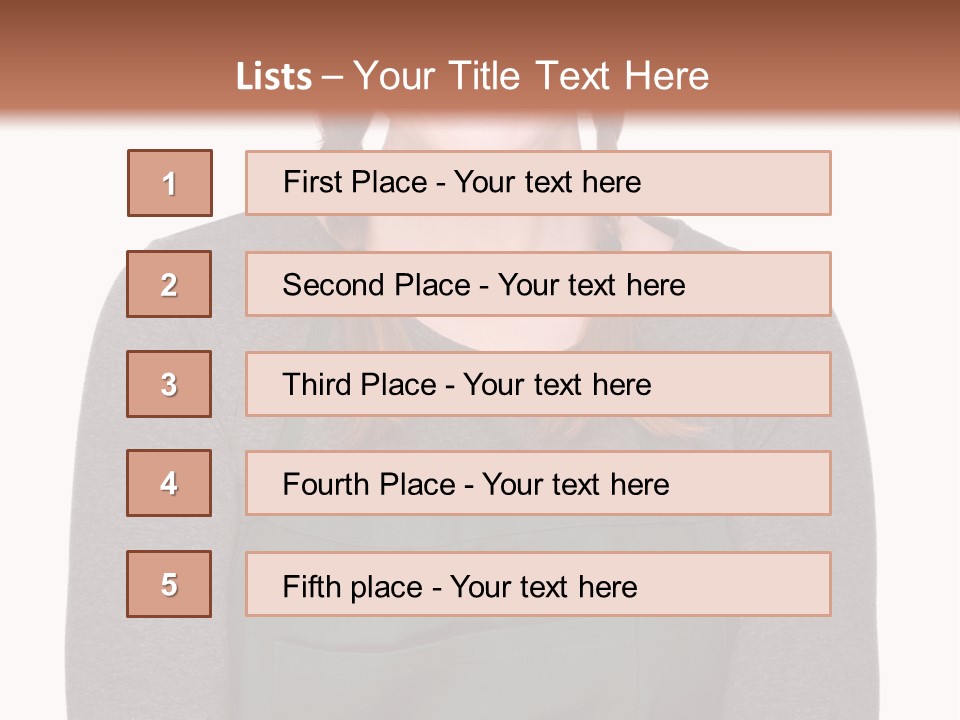Click the word 'Title' in the heading
The height and width of the screenshot is (720, 960).
click(485, 77)
